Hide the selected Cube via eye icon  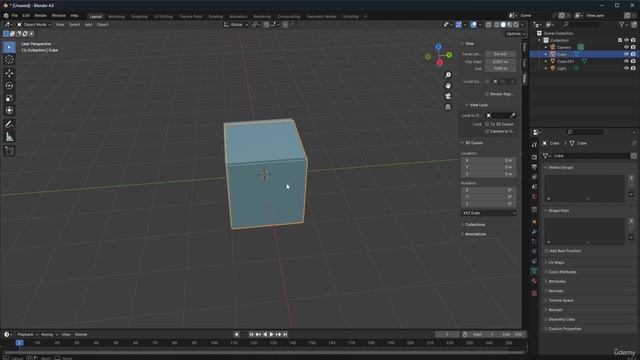point(626,54)
